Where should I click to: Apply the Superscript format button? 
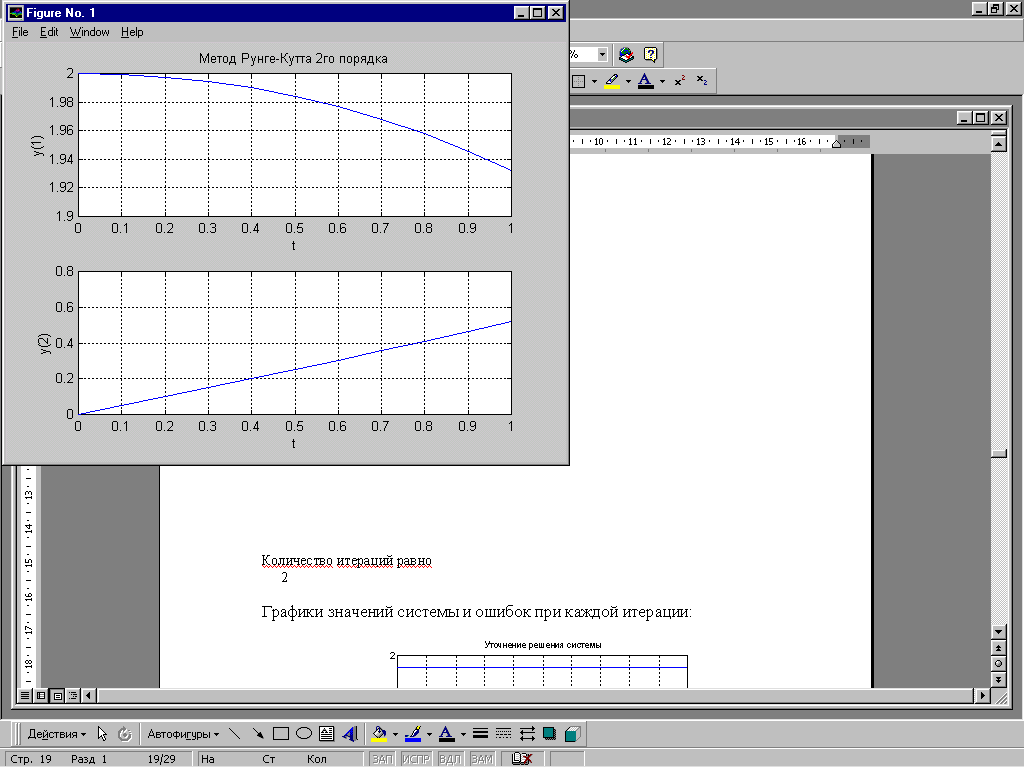click(x=679, y=81)
